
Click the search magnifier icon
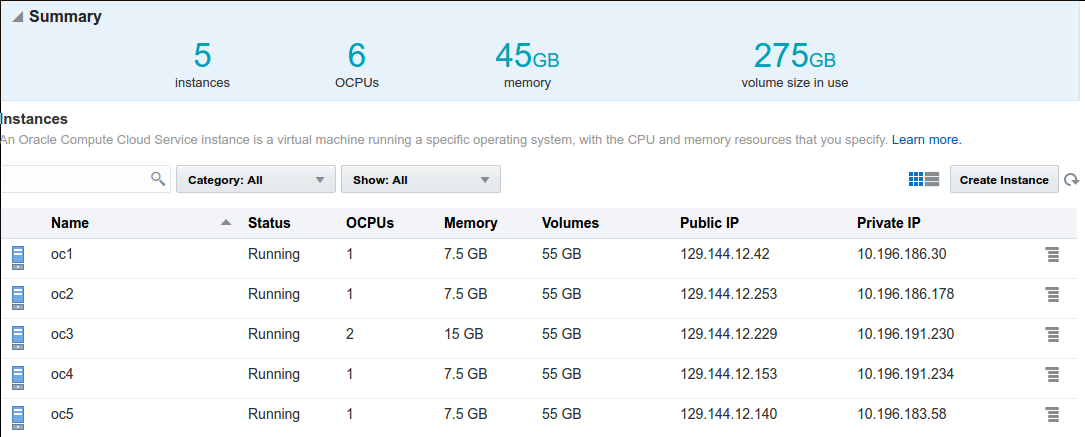click(x=158, y=179)
